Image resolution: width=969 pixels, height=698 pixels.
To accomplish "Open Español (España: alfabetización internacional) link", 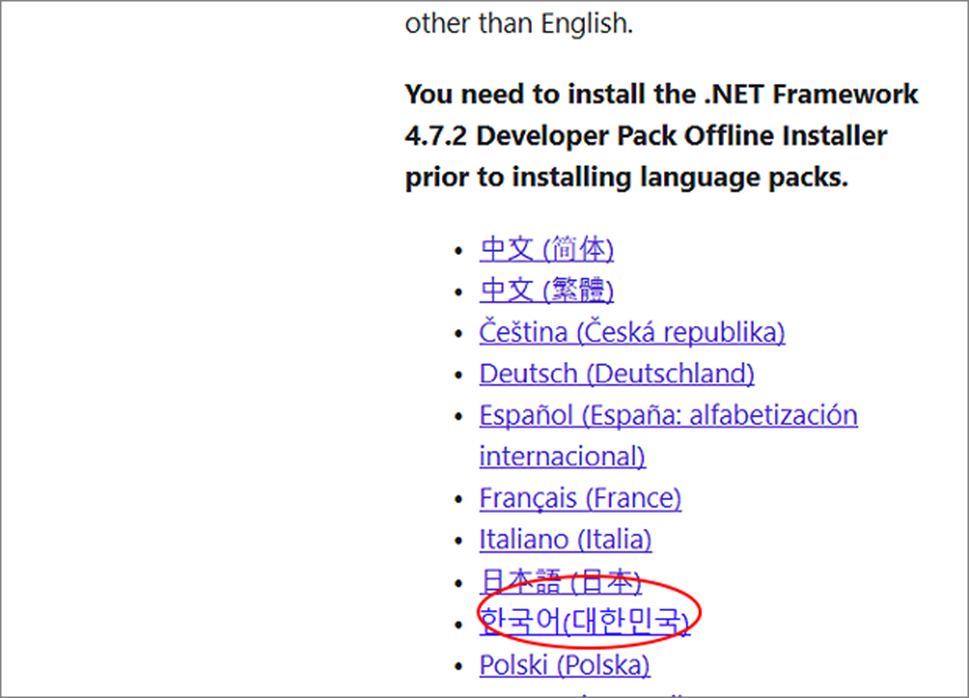I will (x=668, y=435).
